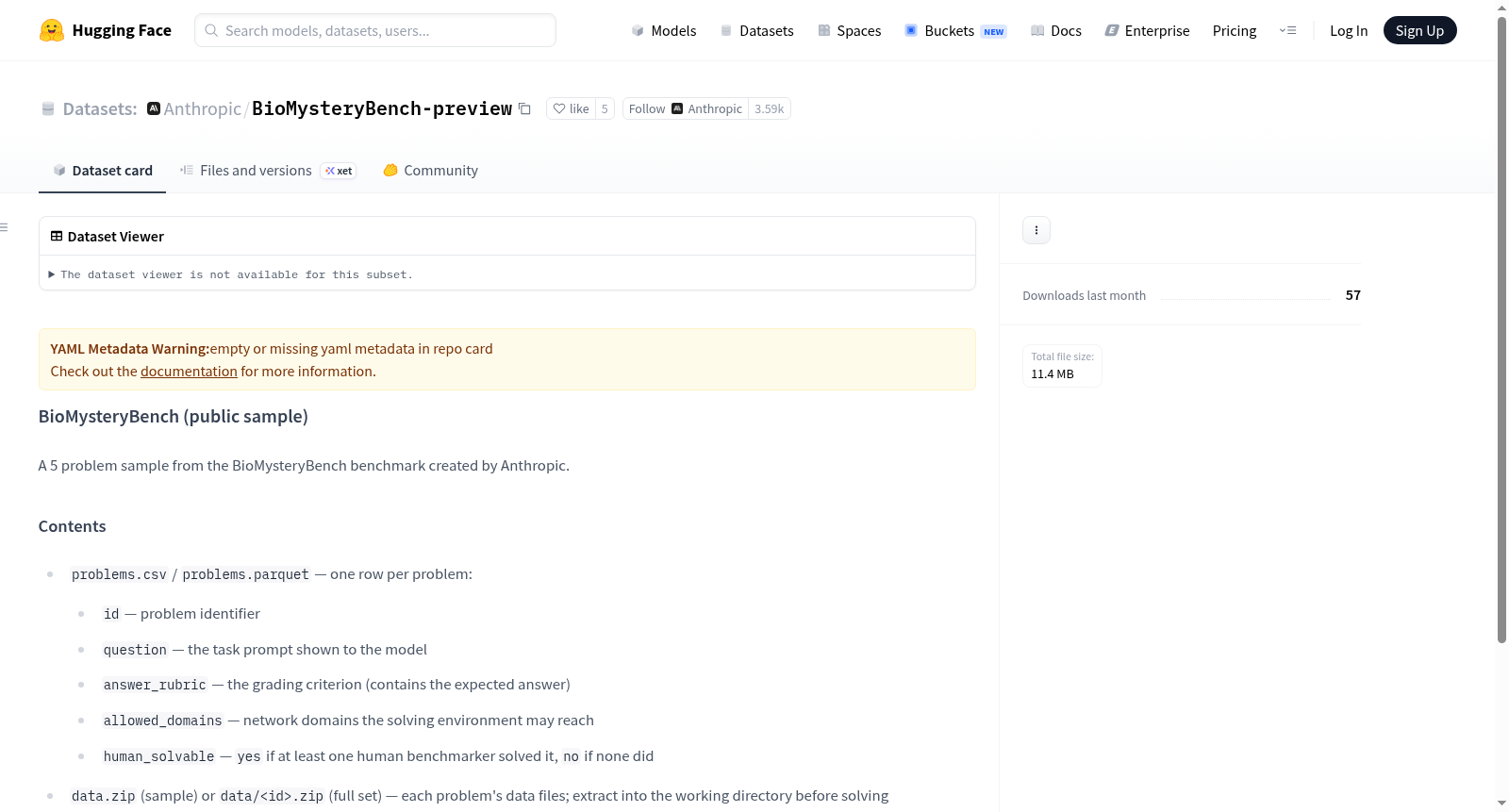Viewport: 1509px width, 812px height.
Task: Click the human_solvable field name
Action: click(x=158, y=756)
